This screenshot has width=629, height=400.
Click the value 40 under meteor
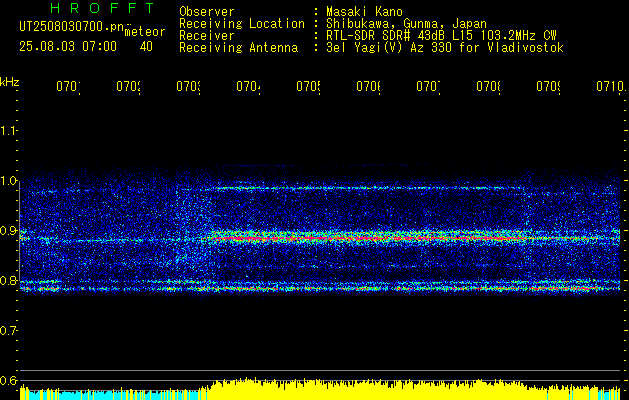146,47
